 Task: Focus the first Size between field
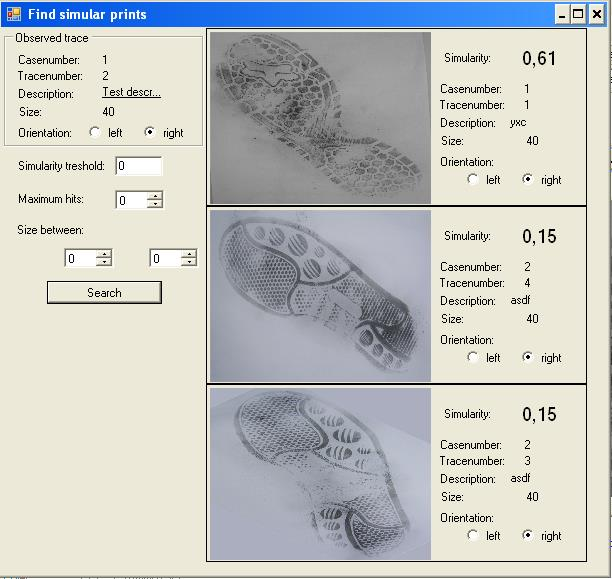81,258
